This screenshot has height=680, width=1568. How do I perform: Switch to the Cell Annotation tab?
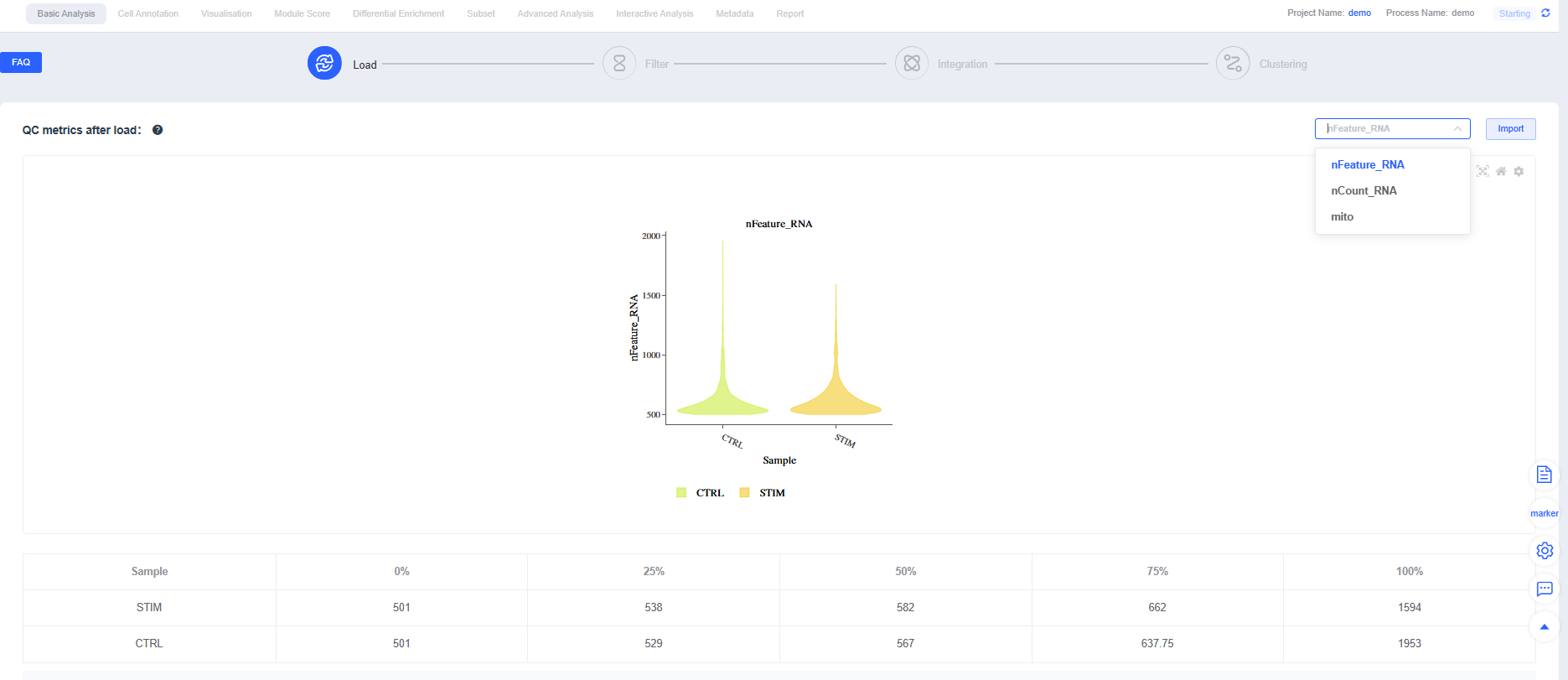147,13
